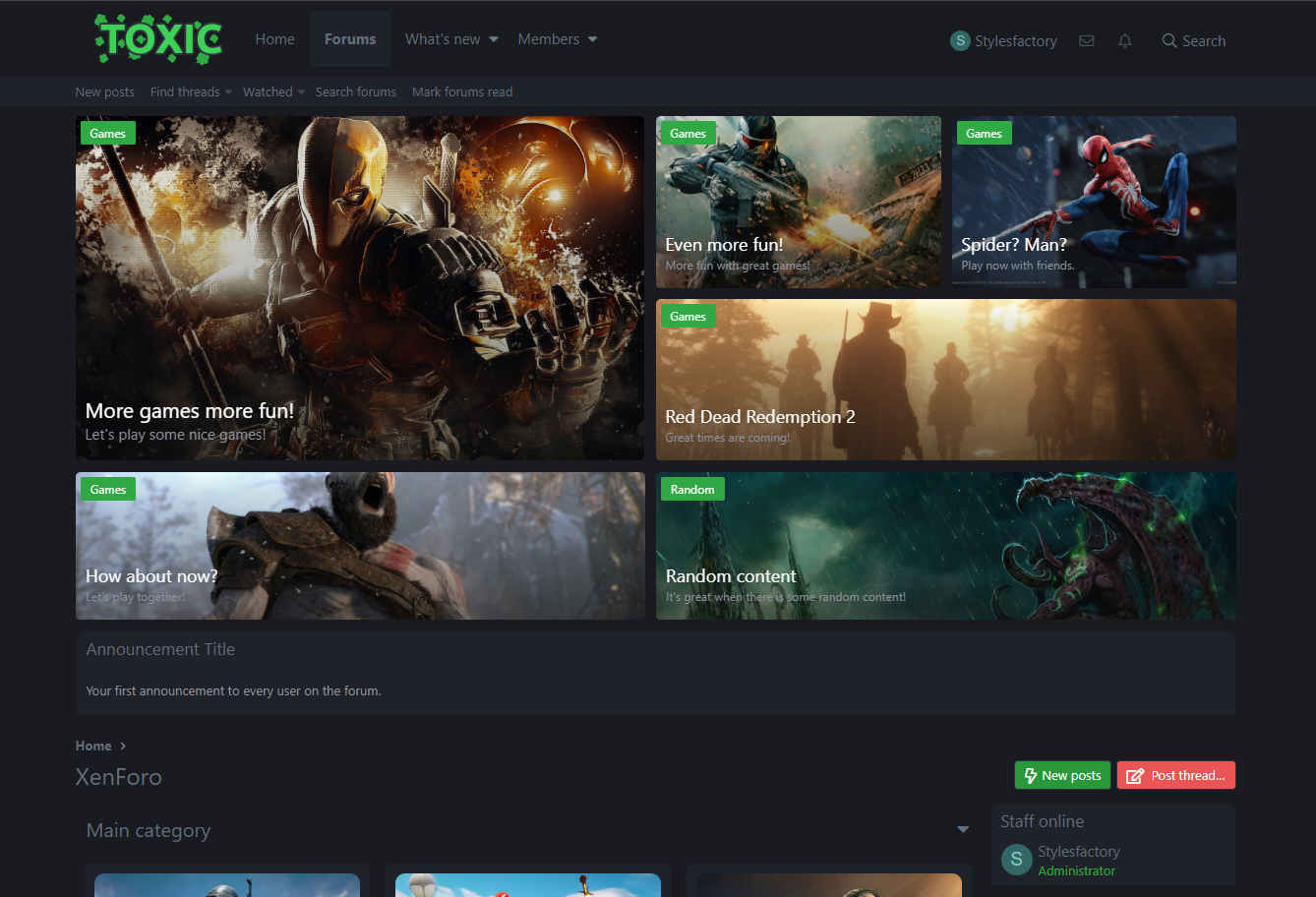Screen dimensions: 1316x897
Task: Expand the What's new dropdown
Action: [494, 39]
